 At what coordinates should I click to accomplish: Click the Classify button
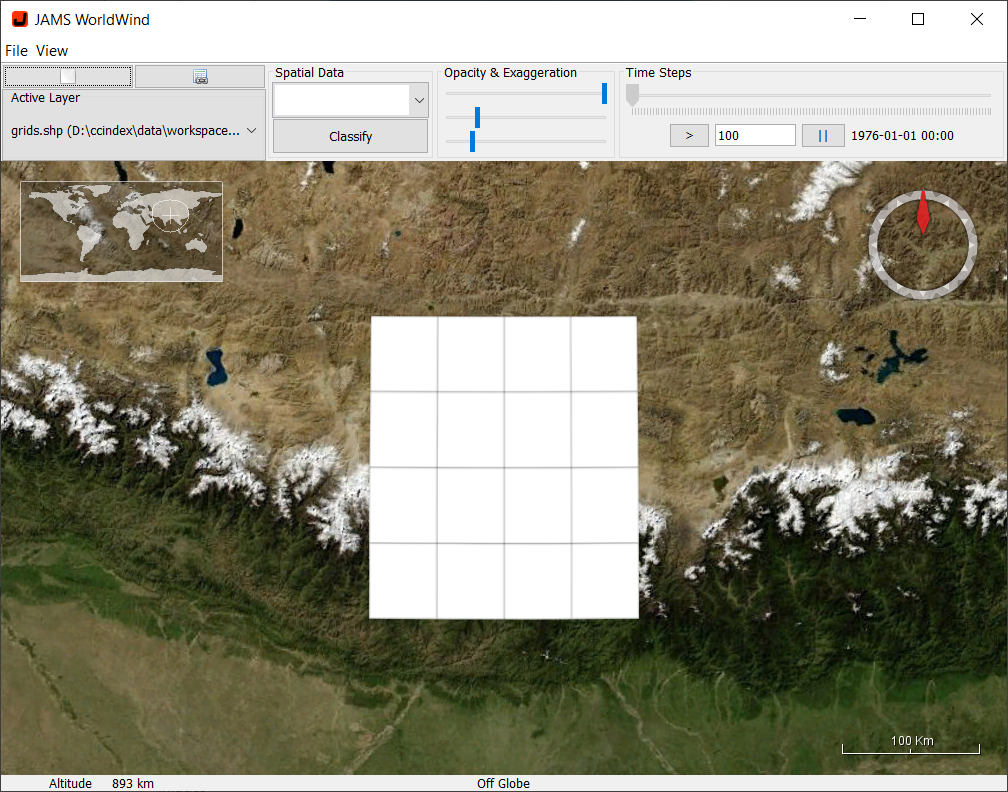point(350,136)
